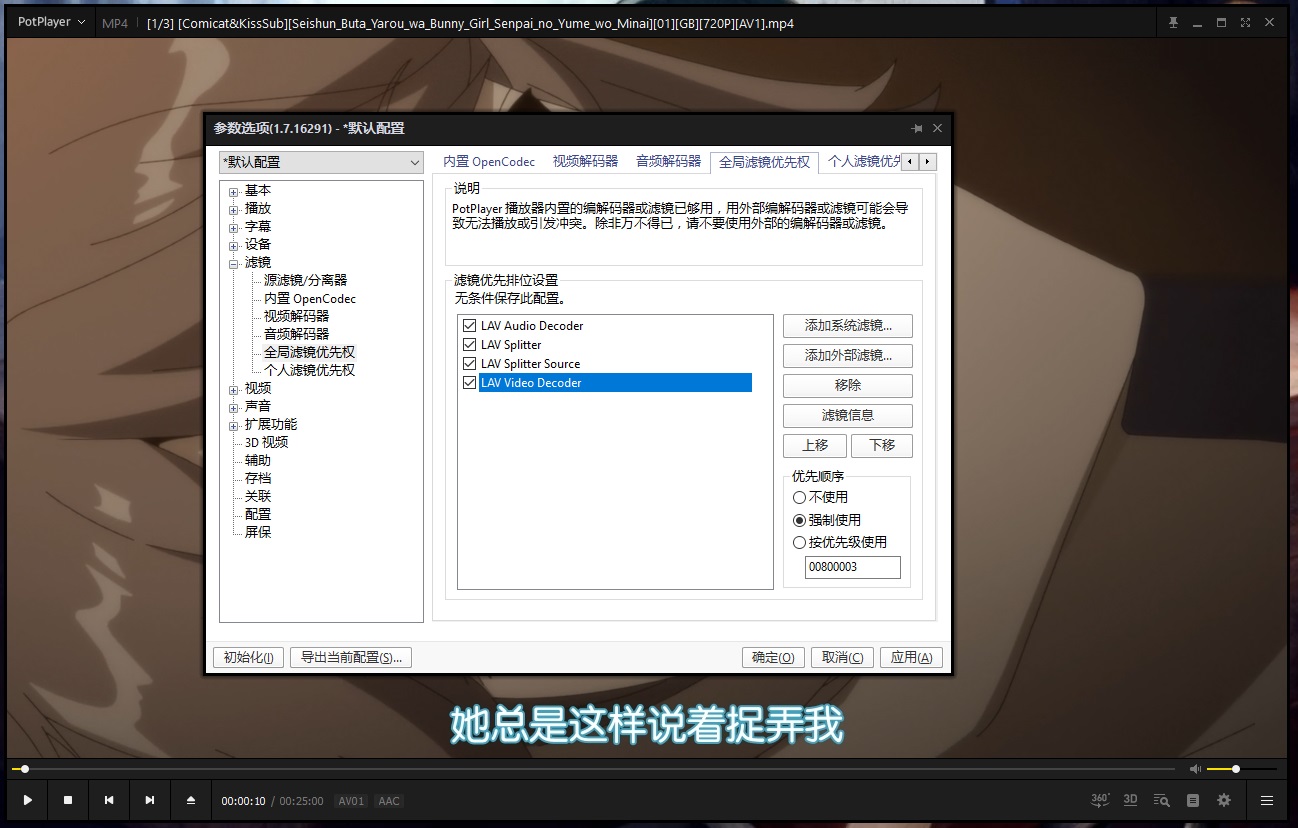
Task: Switch to the 个人滤镜优先权 tab
Action: pos(862,162)
